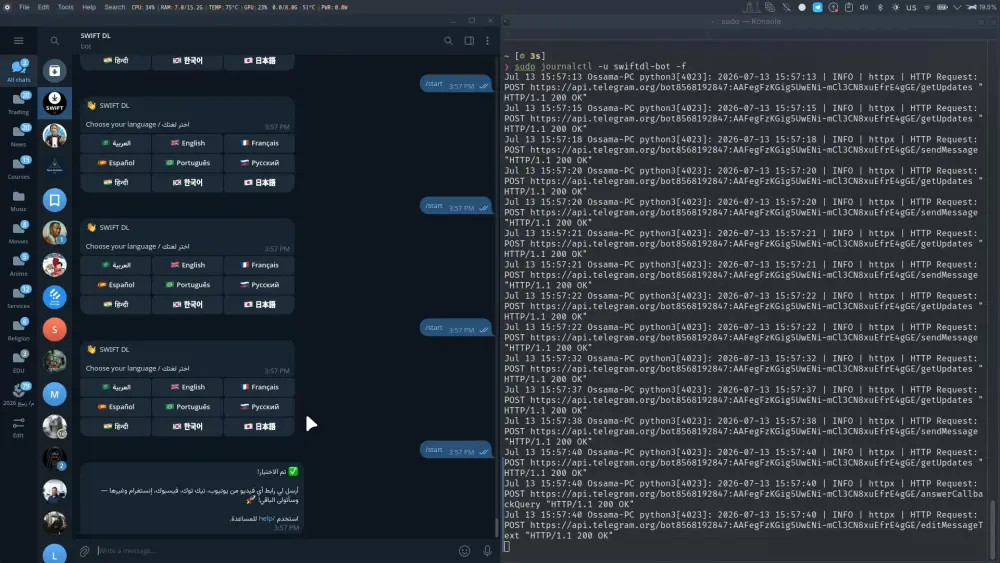This screenshot has width=1000, height=563.
Task: Click the Konsole terminal cursor prompt line
Action: (508, 546)
